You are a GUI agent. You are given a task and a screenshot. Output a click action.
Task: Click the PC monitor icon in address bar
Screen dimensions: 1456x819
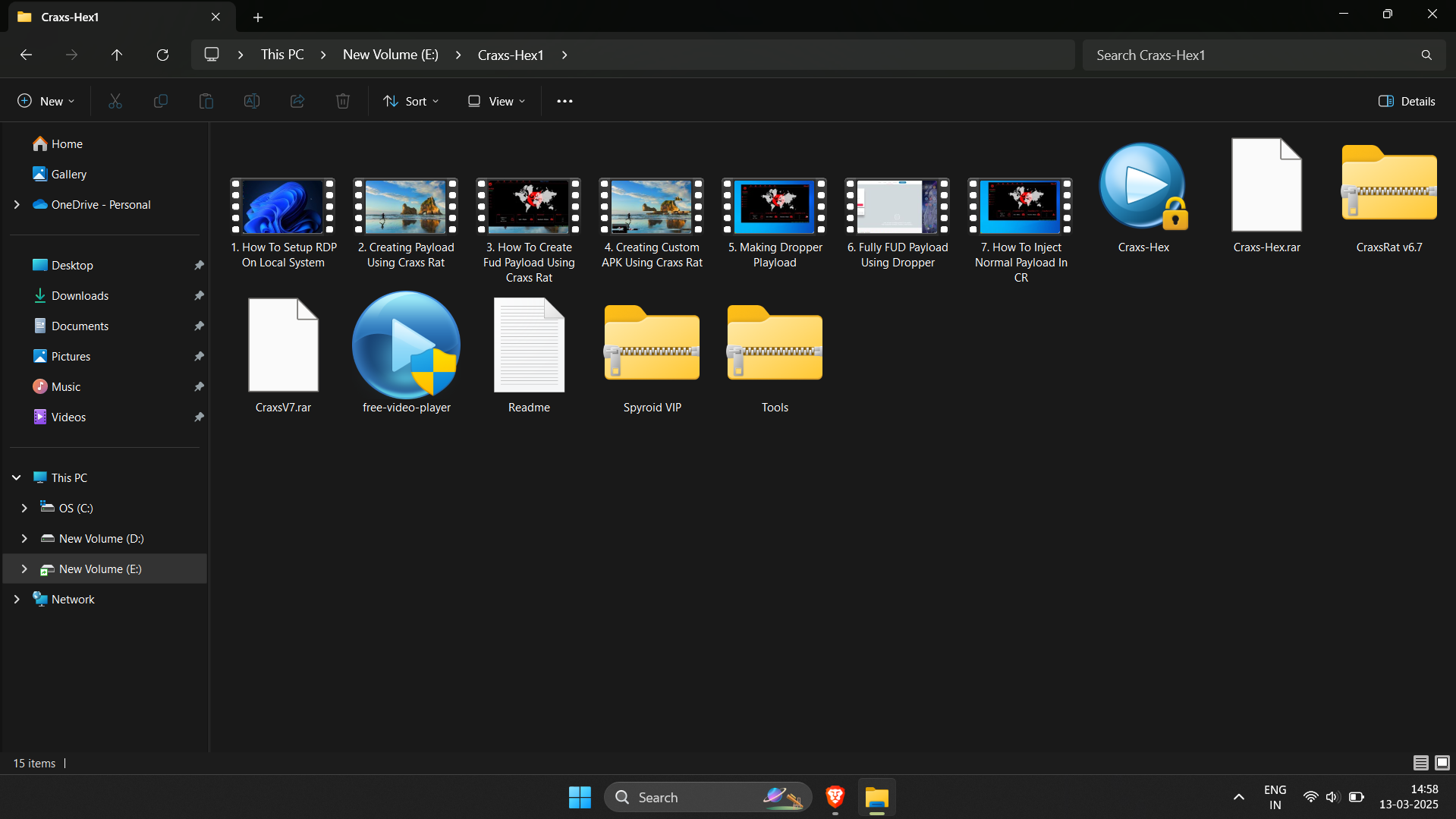click(x=212, y=55)
